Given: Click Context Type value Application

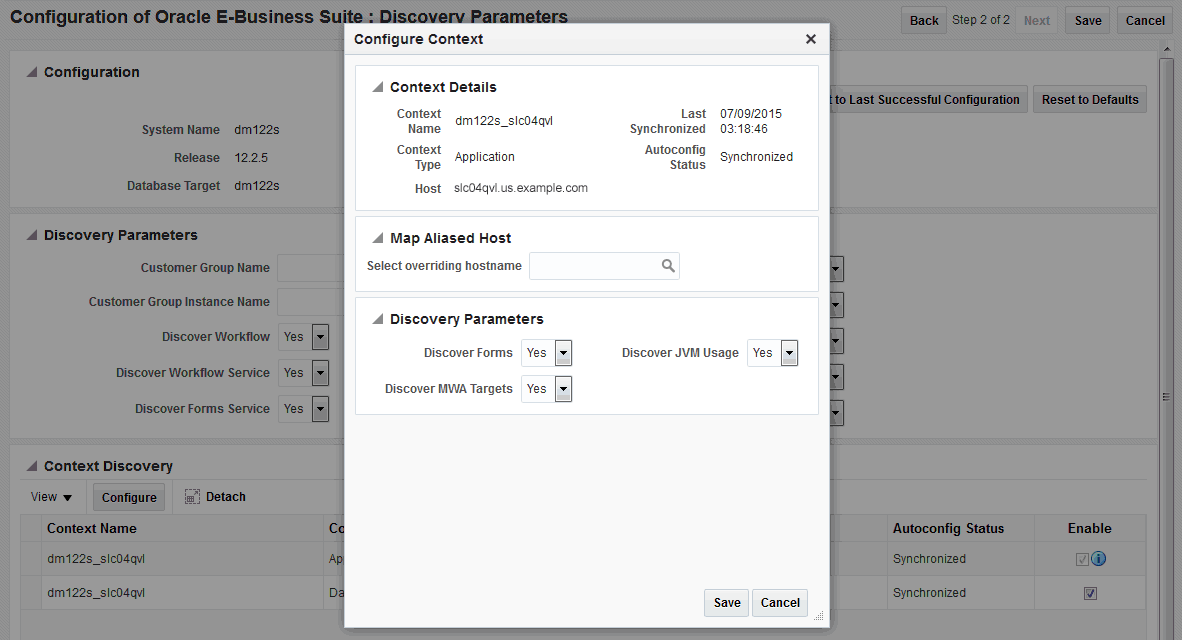Looking at the screenshot, I should coord(485,157).
